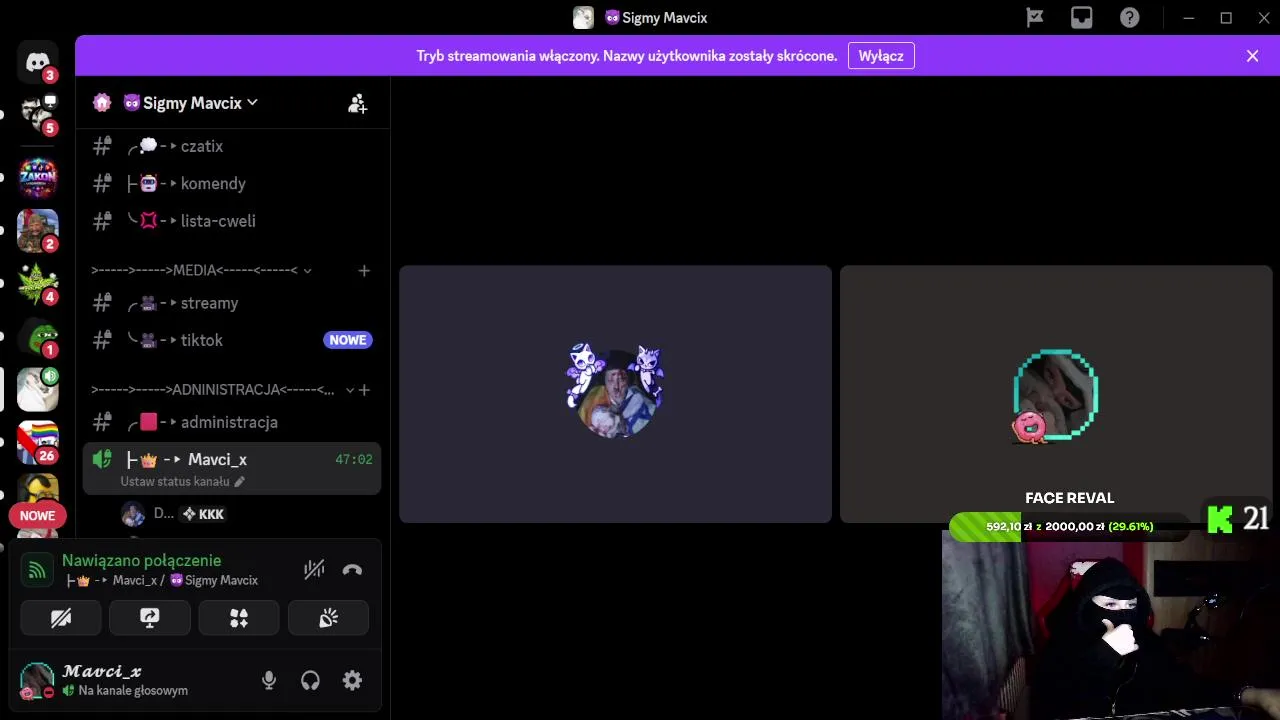Screen dimensions: 1280x720
Task: Open the green cannabis leaf server icon
Action: pos(38,284)
